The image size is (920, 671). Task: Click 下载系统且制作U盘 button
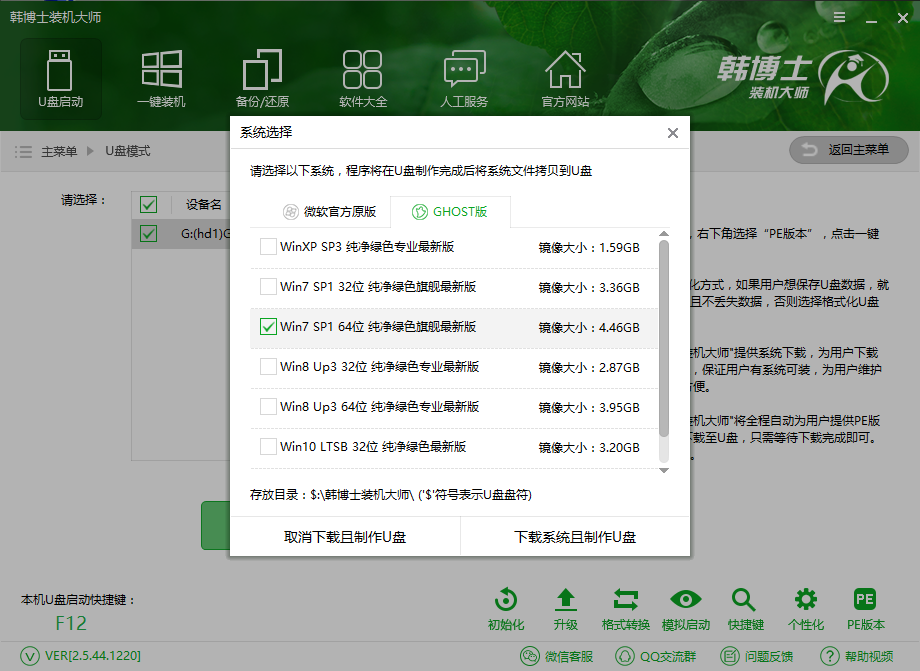tap(574, 536)
